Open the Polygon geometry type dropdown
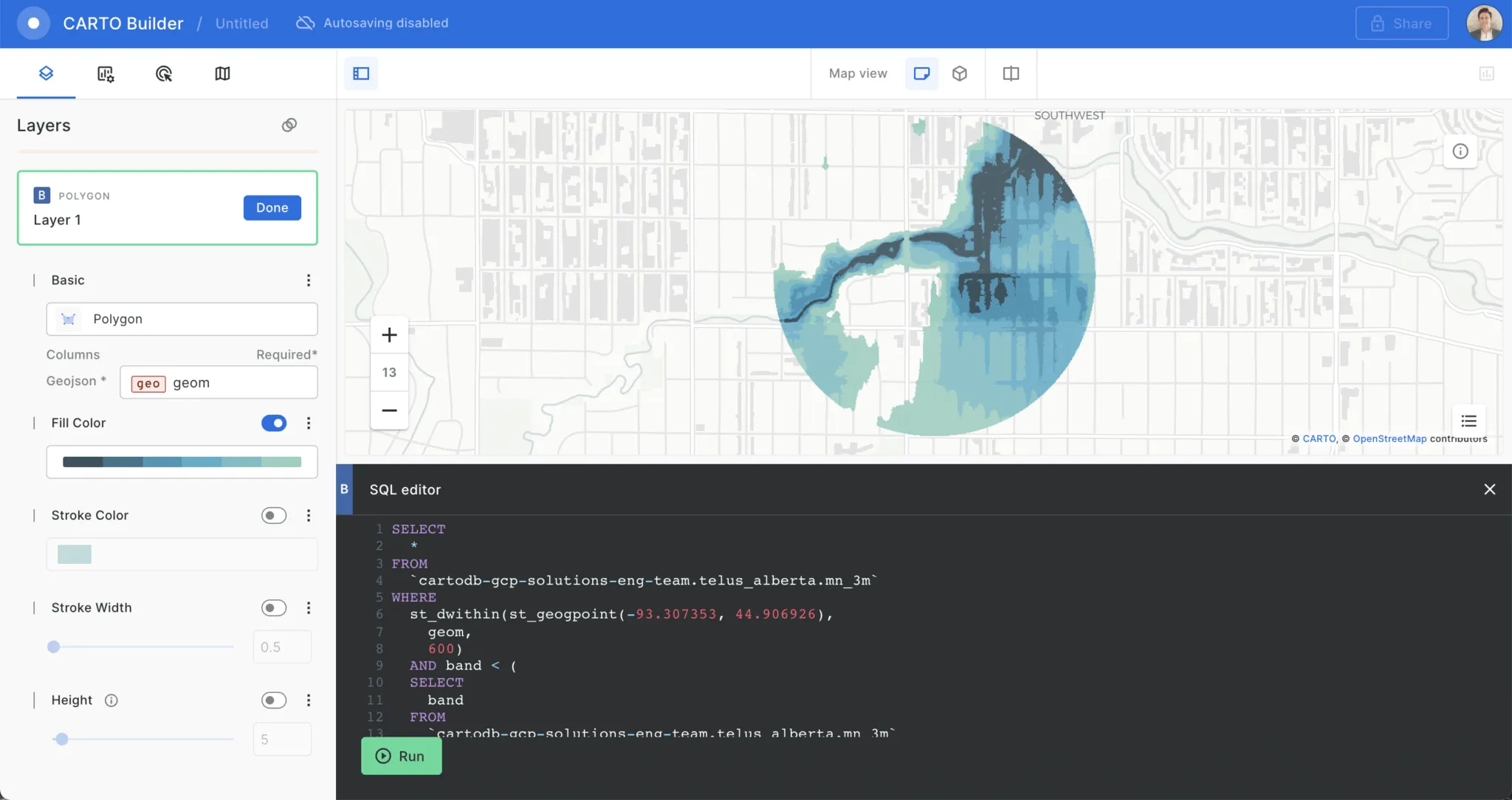1512x800 pixels. [182, 319]
